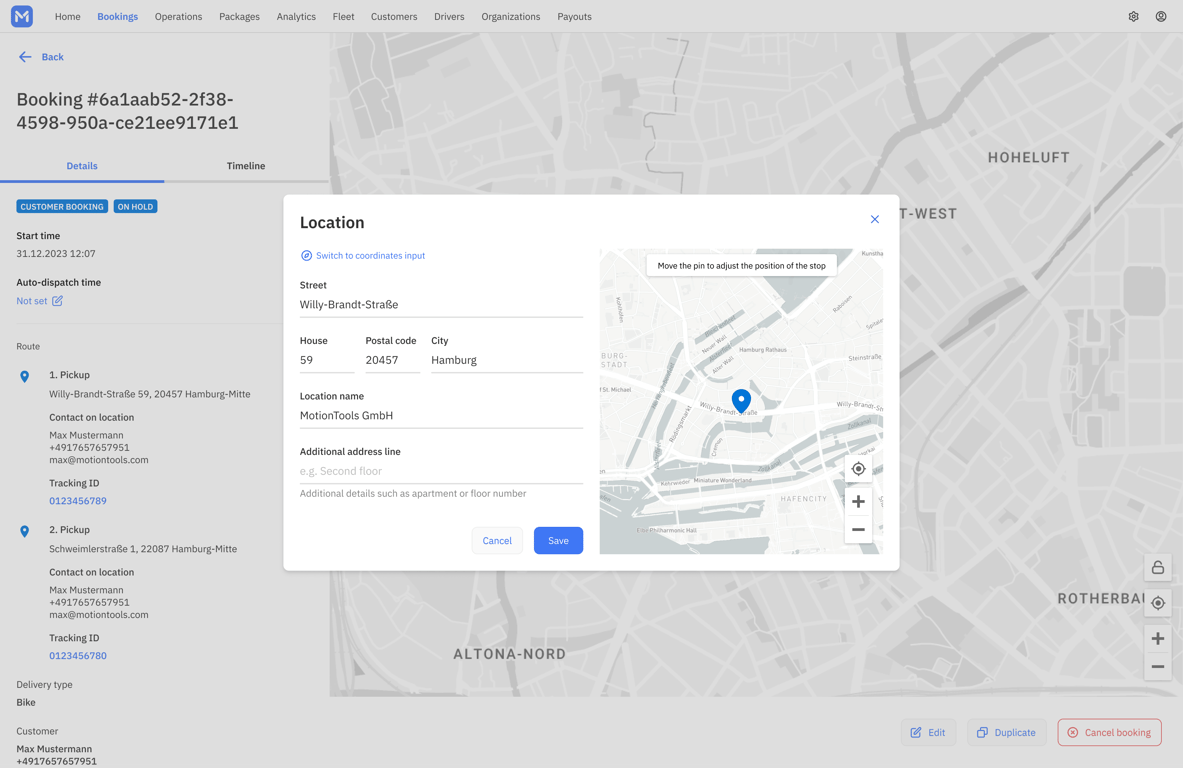Click the ON HOLD status badge
This screenshot has height=768, width=1183.
tap(135, 207)
